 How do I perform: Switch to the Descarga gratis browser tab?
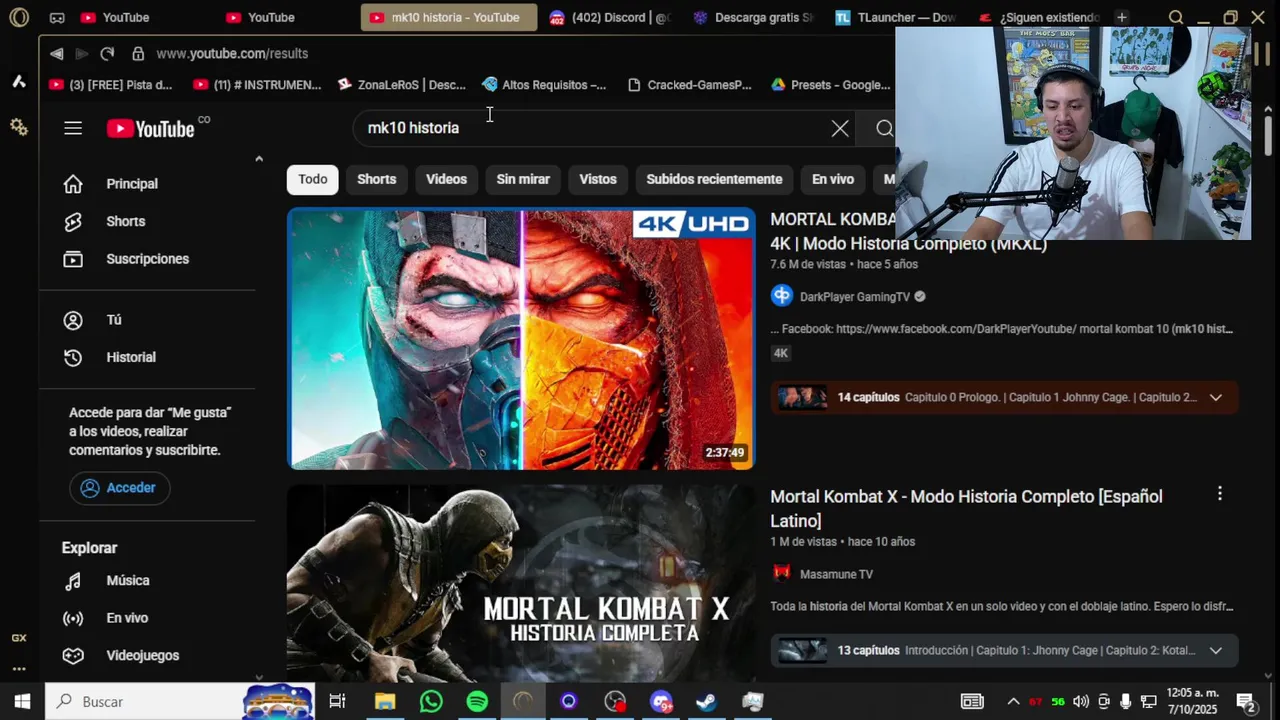coord(754,17)
